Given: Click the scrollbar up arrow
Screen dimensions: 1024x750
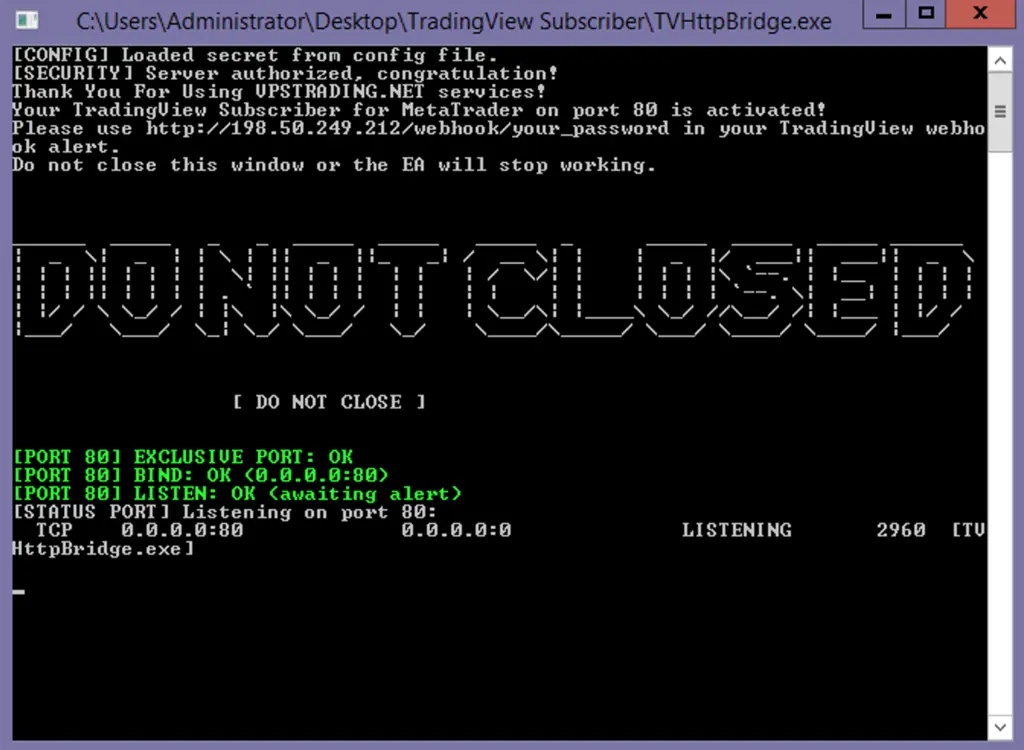Looking at the screenshot, I should (x=1000, y=61).
